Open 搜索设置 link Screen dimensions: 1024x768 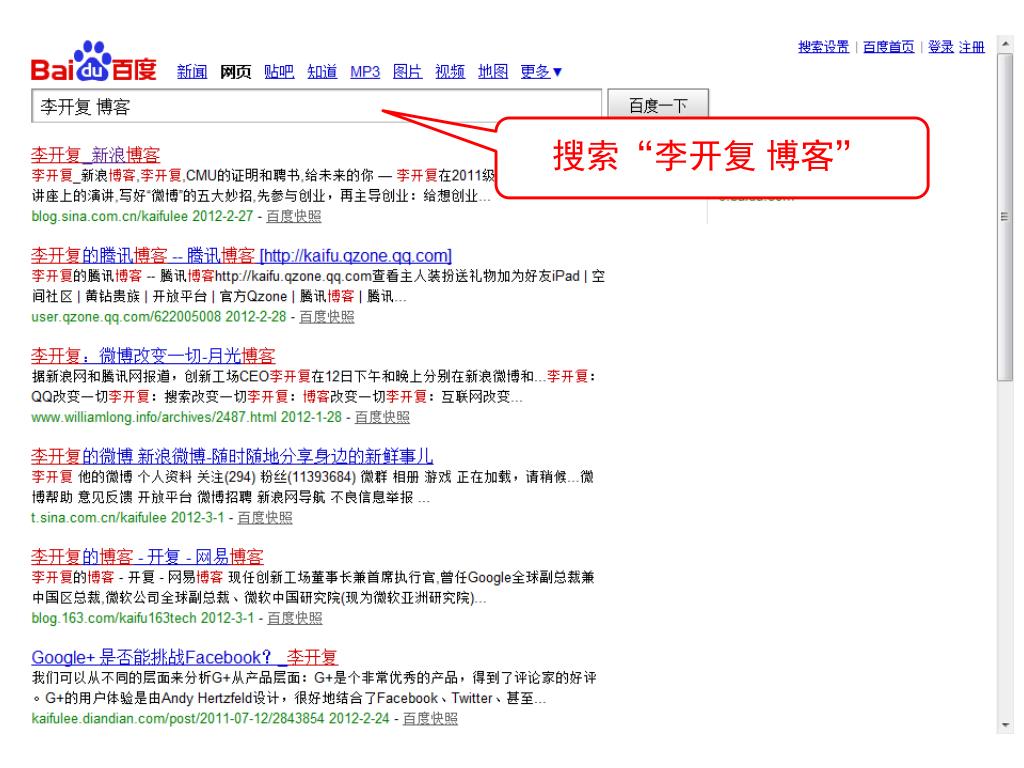[x=824, y=47]
